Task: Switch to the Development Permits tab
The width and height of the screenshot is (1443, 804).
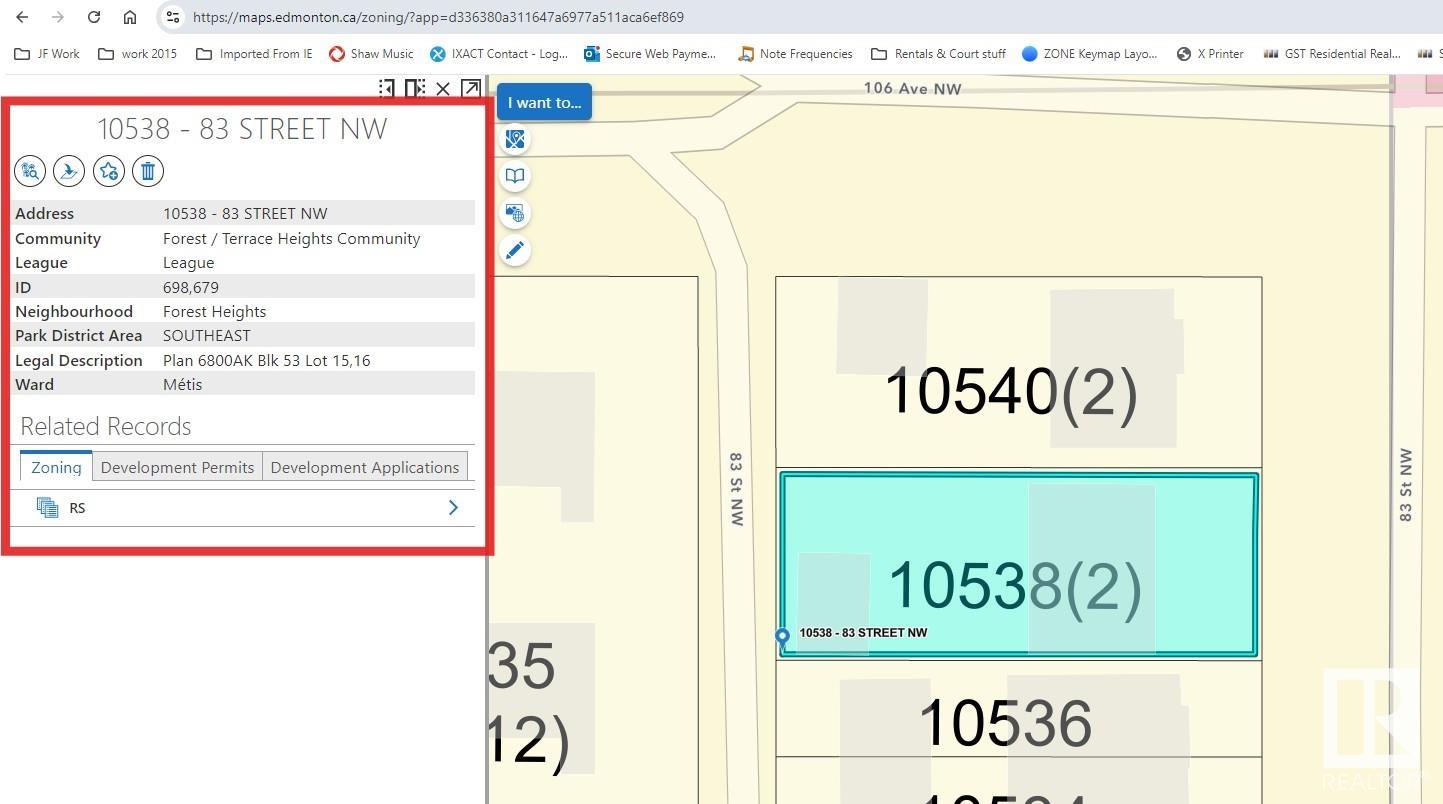Action: [177, 467]
